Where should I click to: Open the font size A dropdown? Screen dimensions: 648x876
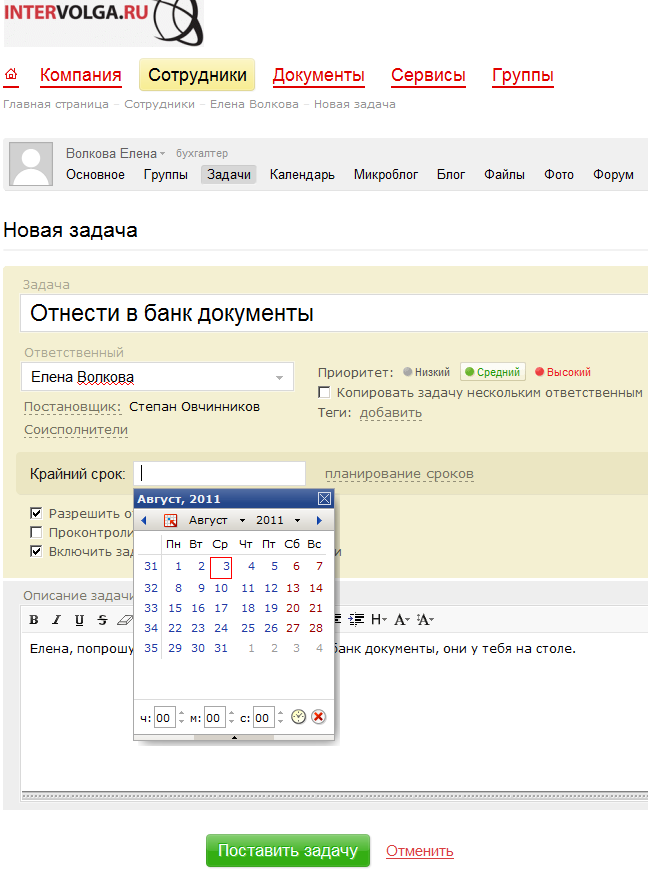coord(425,619)
